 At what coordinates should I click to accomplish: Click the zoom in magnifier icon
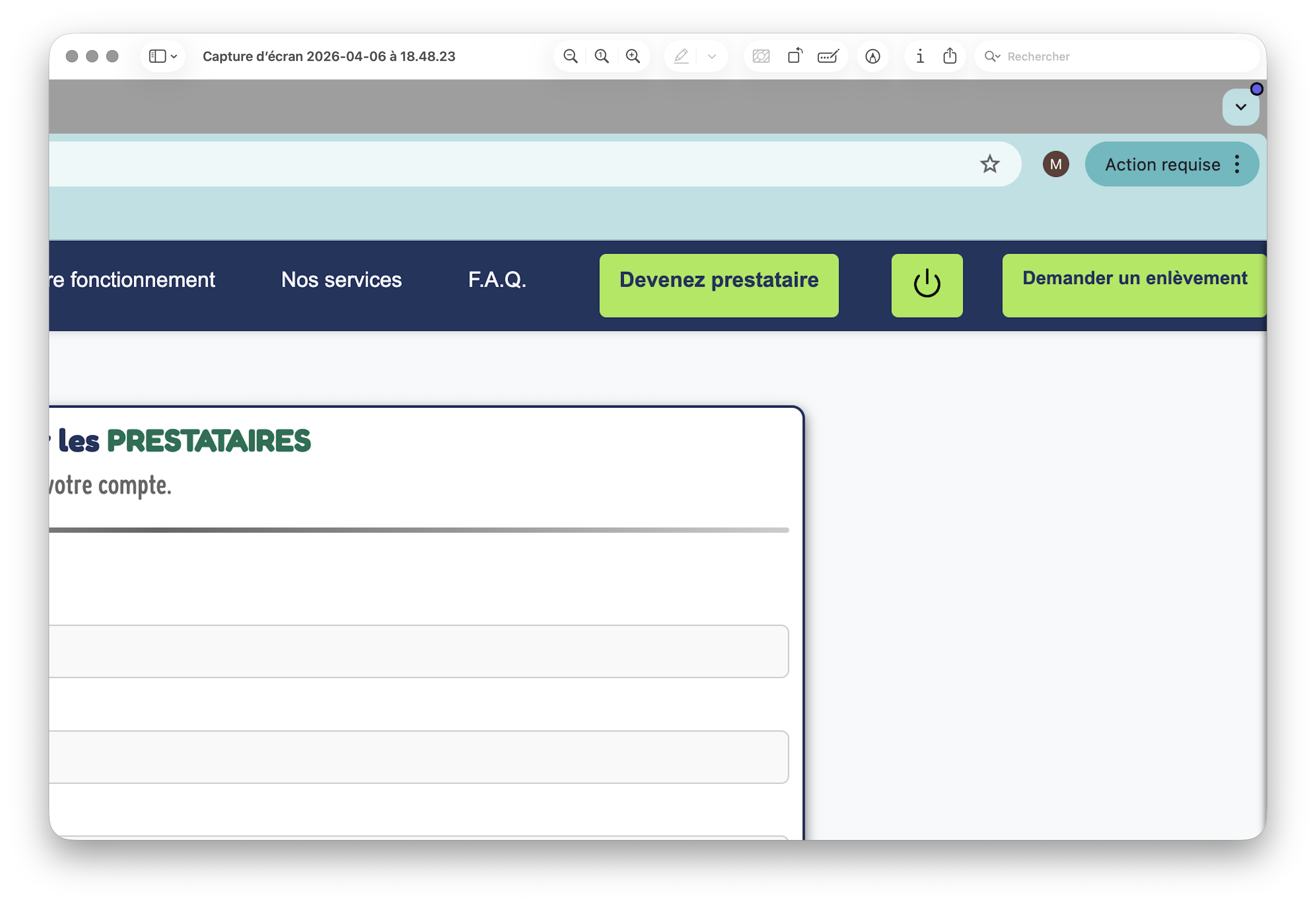633,56
